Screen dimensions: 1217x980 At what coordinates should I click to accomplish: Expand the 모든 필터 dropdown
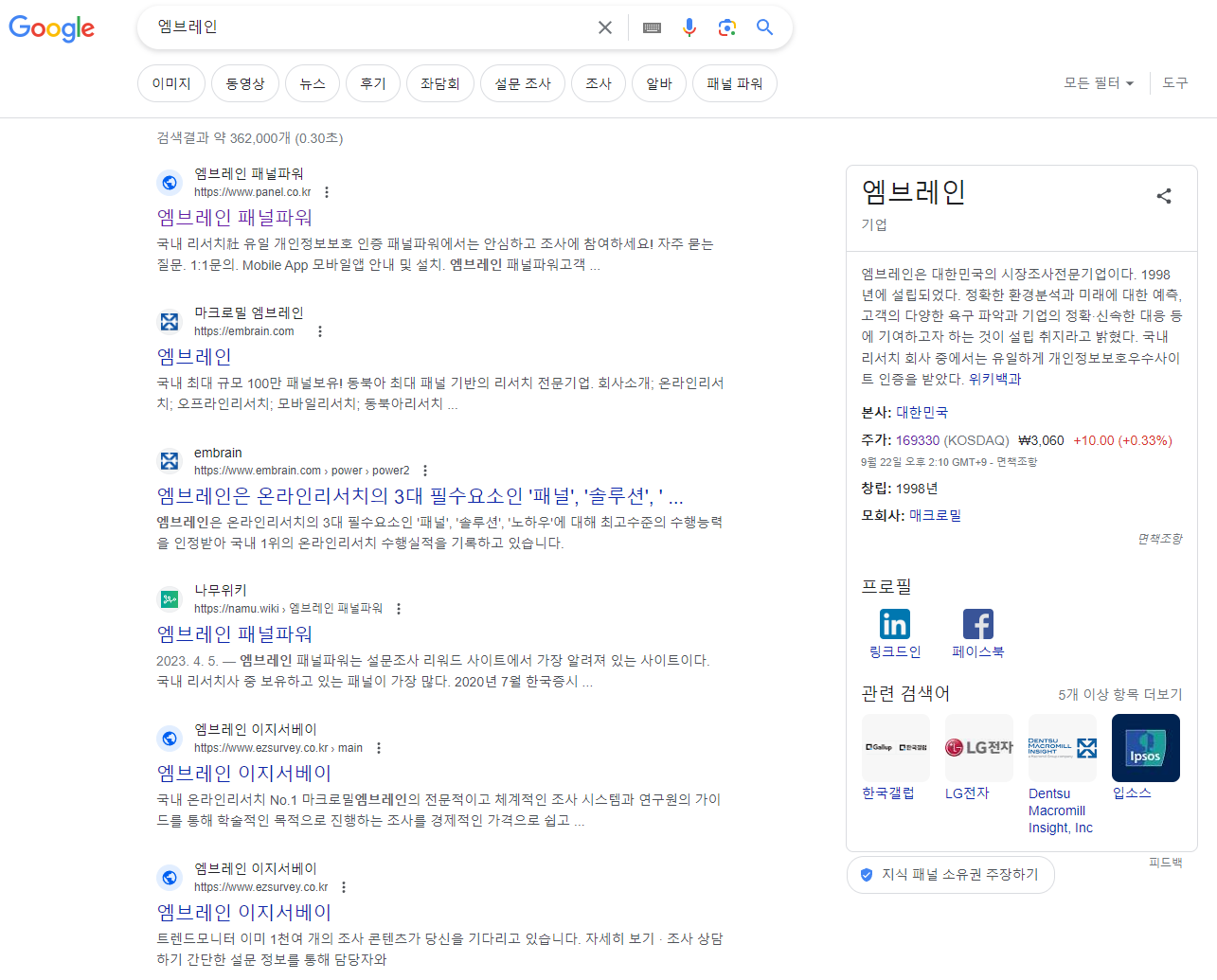pyautogui.click(x=1099, y=83)
